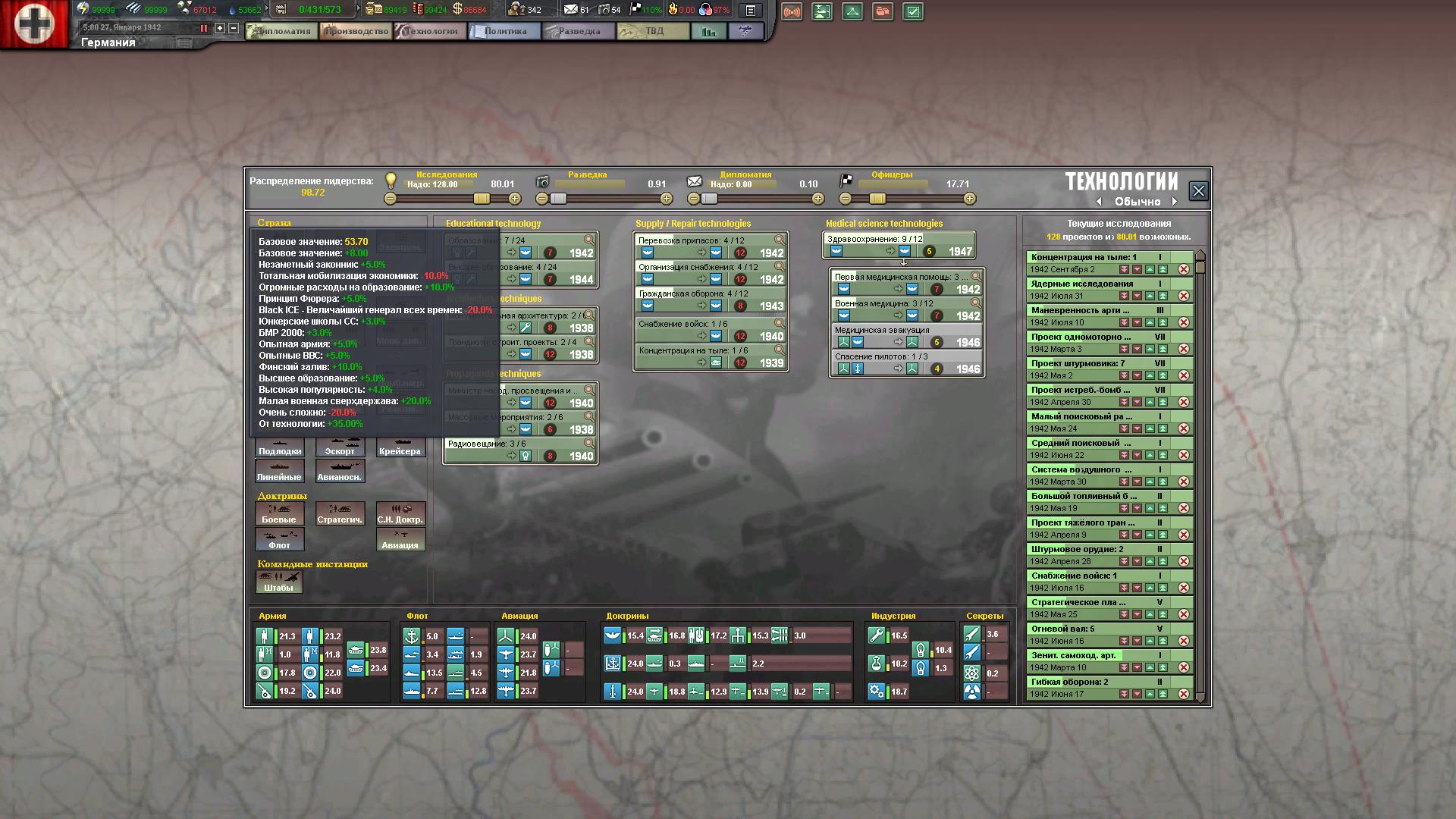
Task: Click the Исследования slider handle
Action: coord(482,199)
